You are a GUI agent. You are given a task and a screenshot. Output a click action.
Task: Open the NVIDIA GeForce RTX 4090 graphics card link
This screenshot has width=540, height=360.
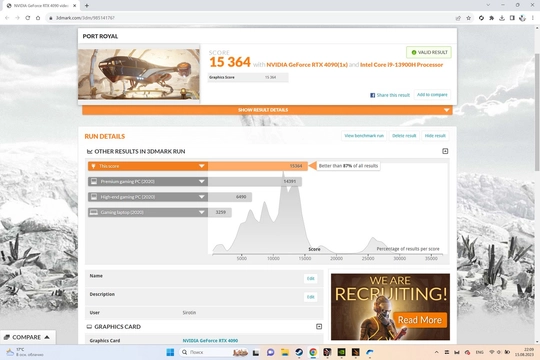210,341
